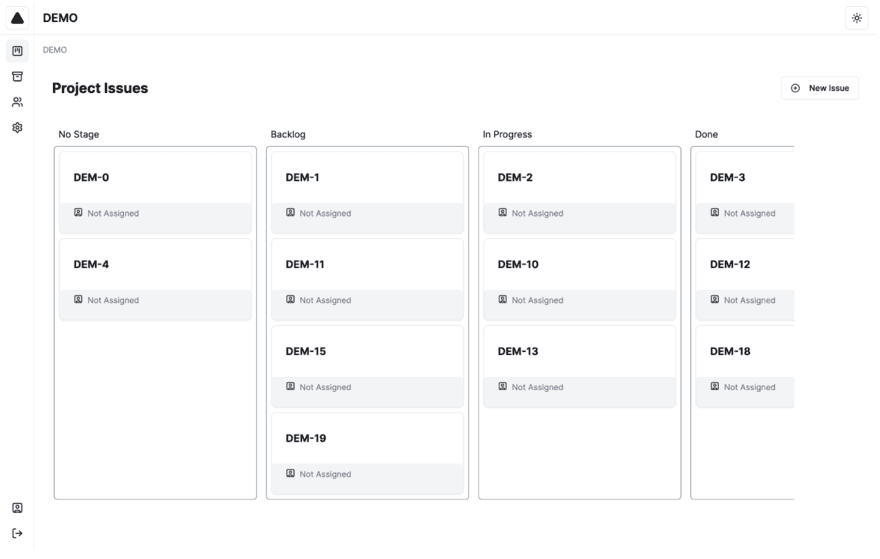Open issue DEM-19
This screenshot has height=559, width=880.
pyautogui.click(x=368, y=453)
